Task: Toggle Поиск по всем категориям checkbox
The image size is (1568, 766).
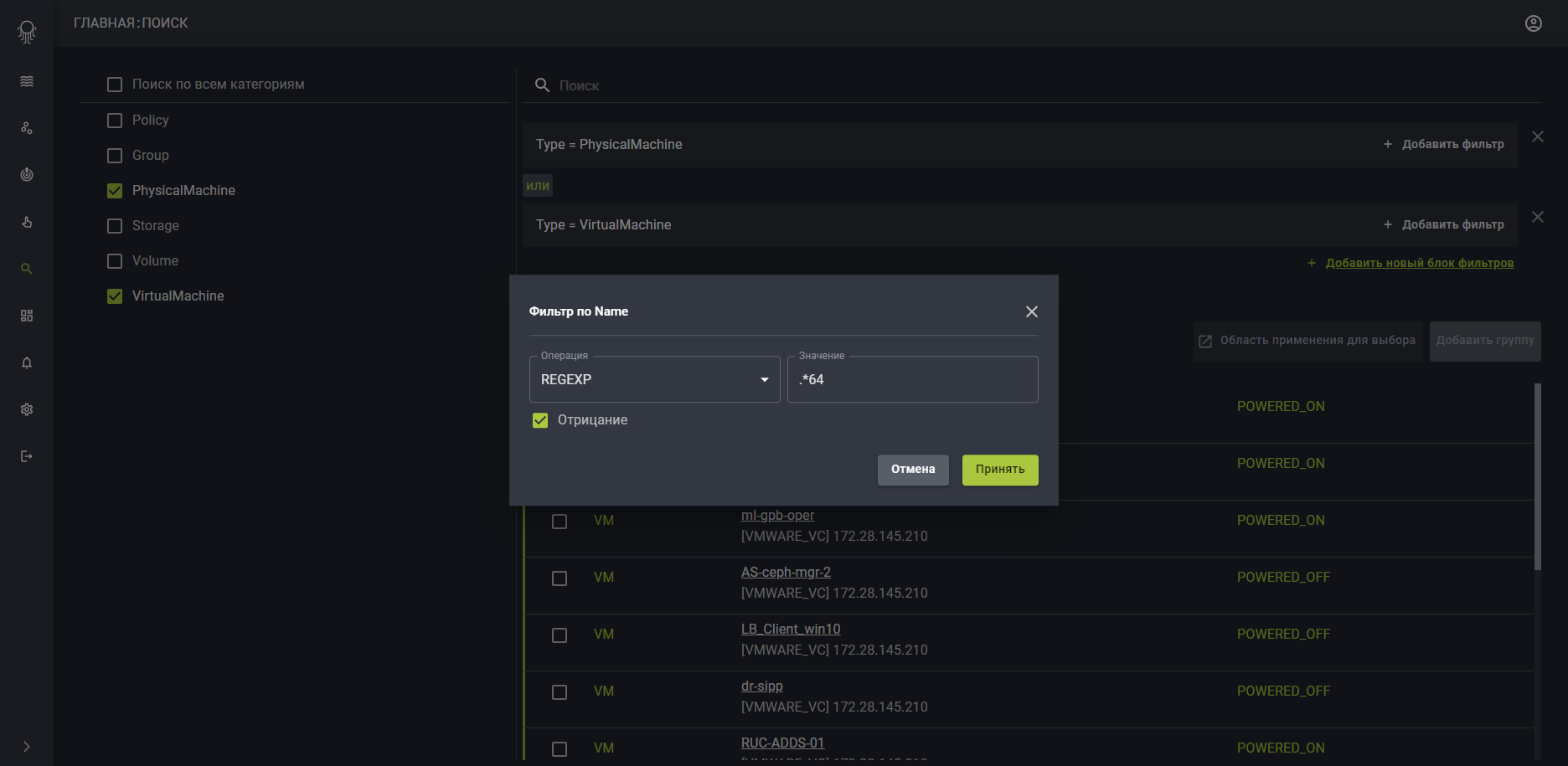Action: point(115,85)
